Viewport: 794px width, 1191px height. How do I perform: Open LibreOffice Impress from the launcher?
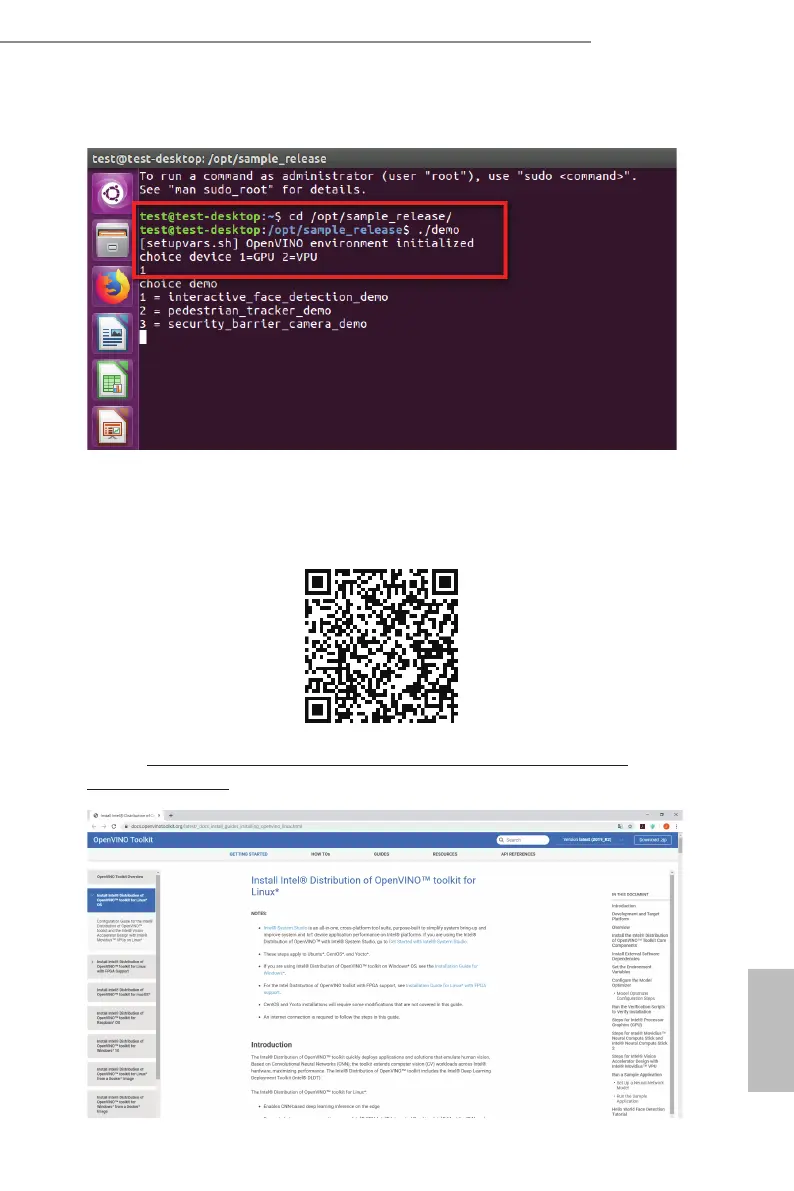click(x=112, y=428)
